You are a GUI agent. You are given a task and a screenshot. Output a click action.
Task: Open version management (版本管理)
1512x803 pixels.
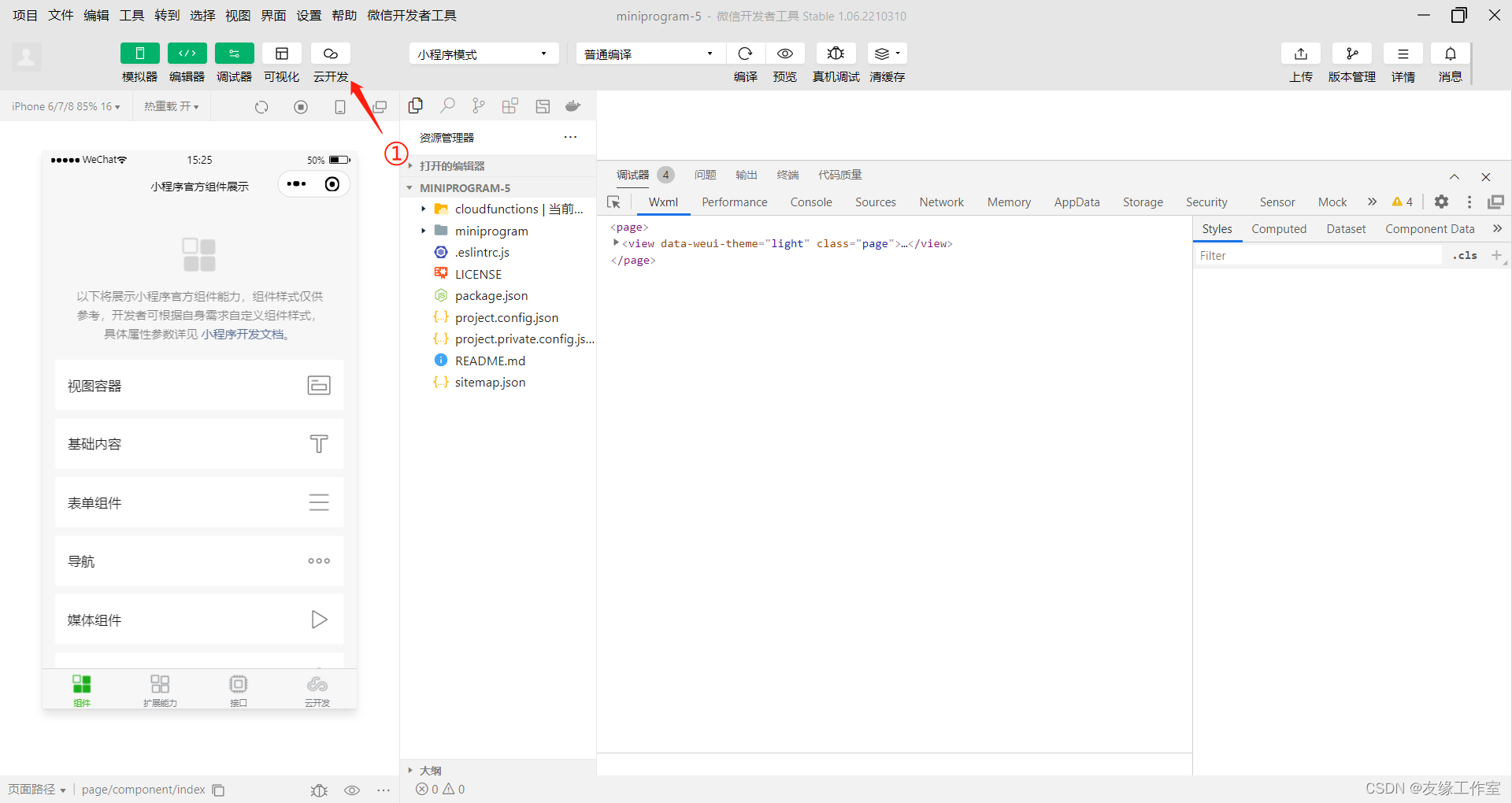pos(1352,54)
